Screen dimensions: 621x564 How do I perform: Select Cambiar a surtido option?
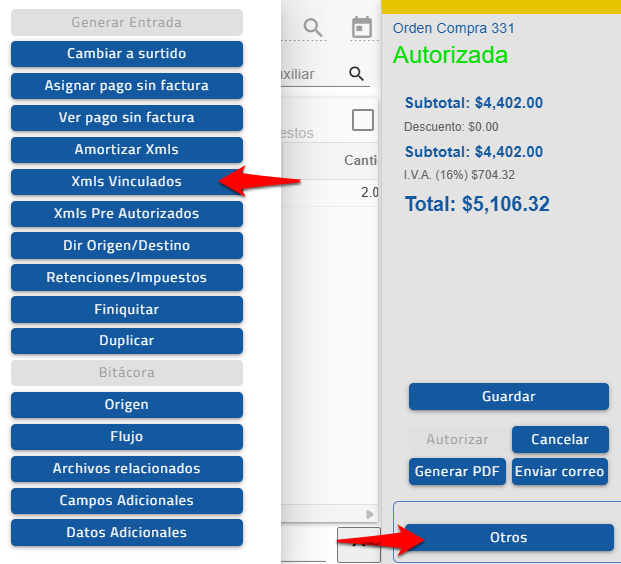pos(127,54)
